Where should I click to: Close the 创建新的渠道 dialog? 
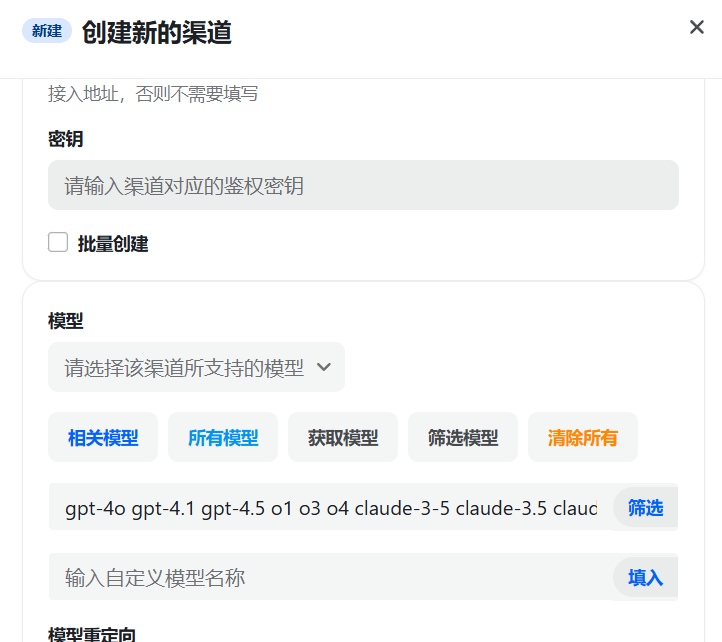[697, 27]
